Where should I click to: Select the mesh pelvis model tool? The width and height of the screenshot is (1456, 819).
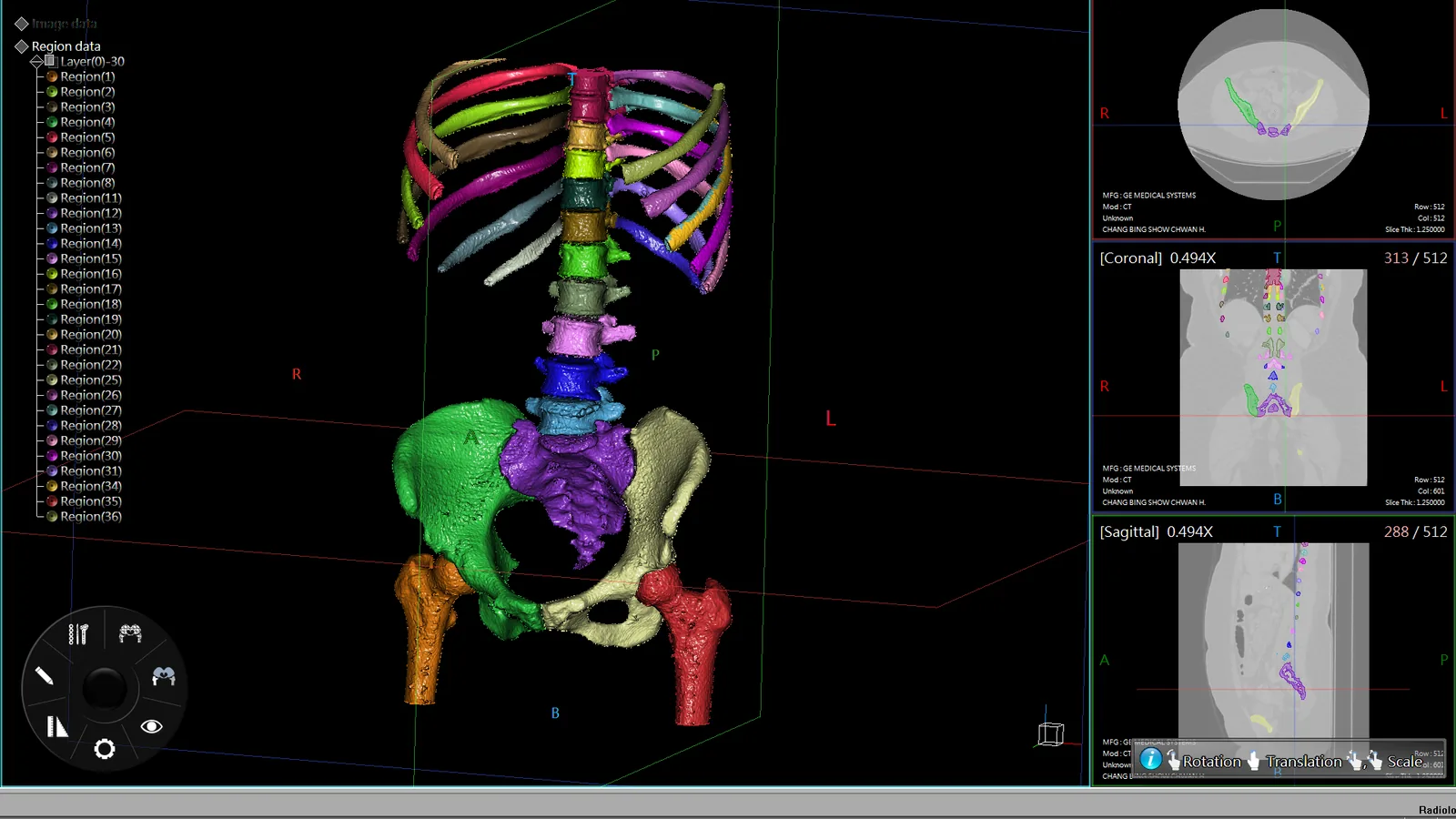[x=130, y=633]
